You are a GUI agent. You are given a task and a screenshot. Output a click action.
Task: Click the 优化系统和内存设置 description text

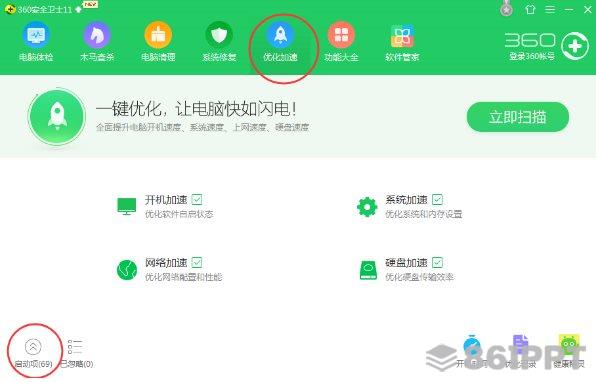pos(423,214)
